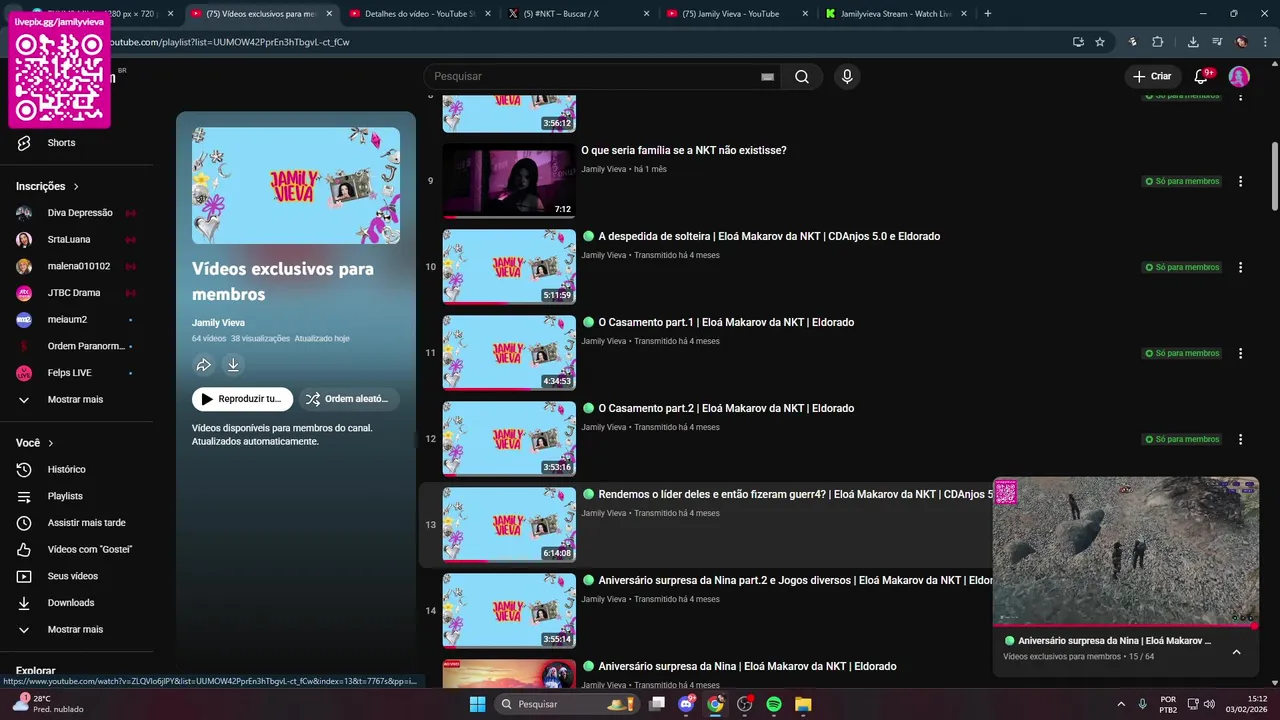
Task: Click the Criar button
Action: point(1151,77)
